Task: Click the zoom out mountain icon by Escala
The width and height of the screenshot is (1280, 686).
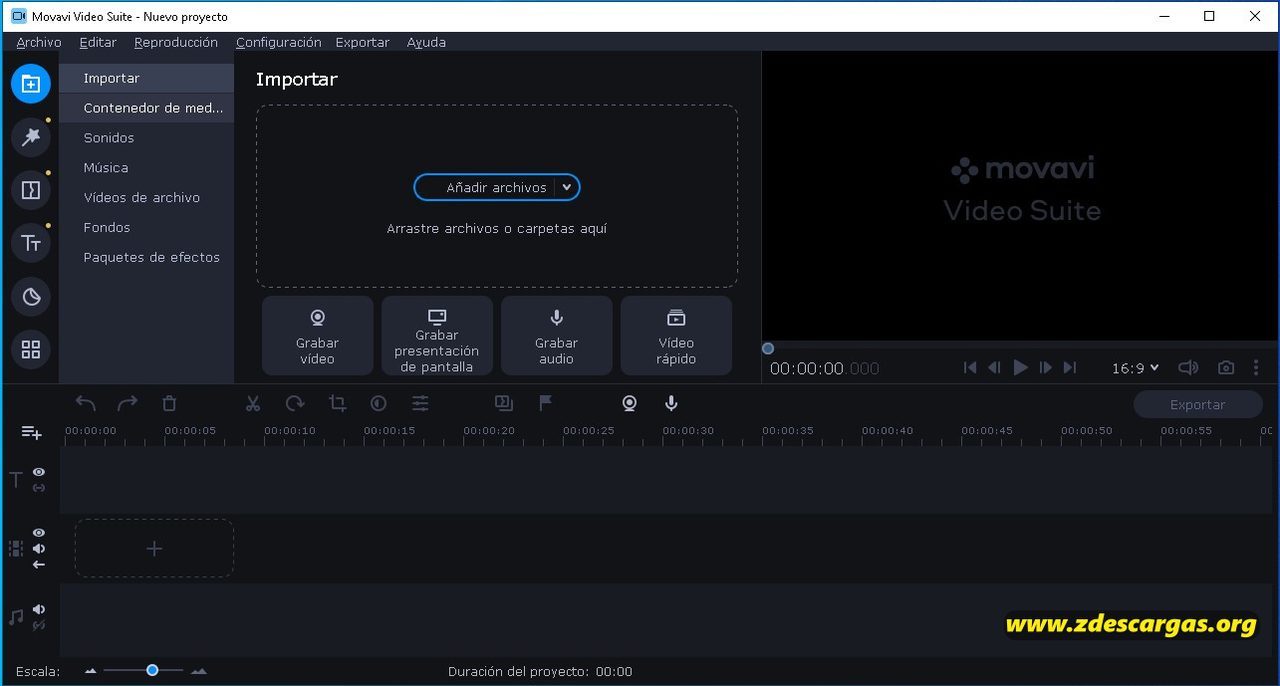Action: [x=91, y=671]
